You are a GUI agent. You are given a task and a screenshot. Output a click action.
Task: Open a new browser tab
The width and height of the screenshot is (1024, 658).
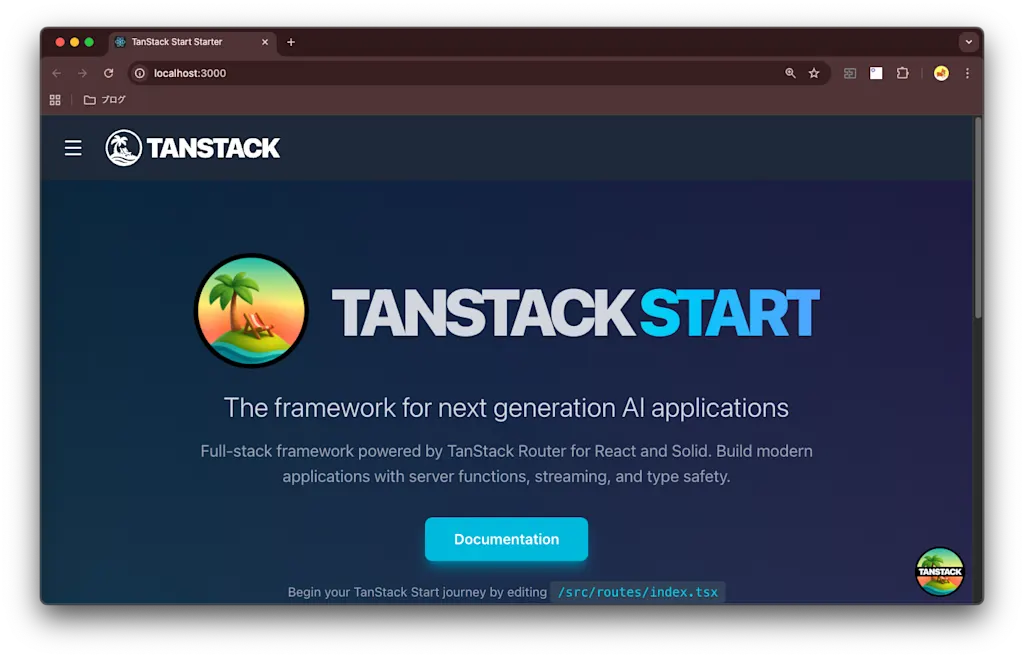(x=291, y=42)
